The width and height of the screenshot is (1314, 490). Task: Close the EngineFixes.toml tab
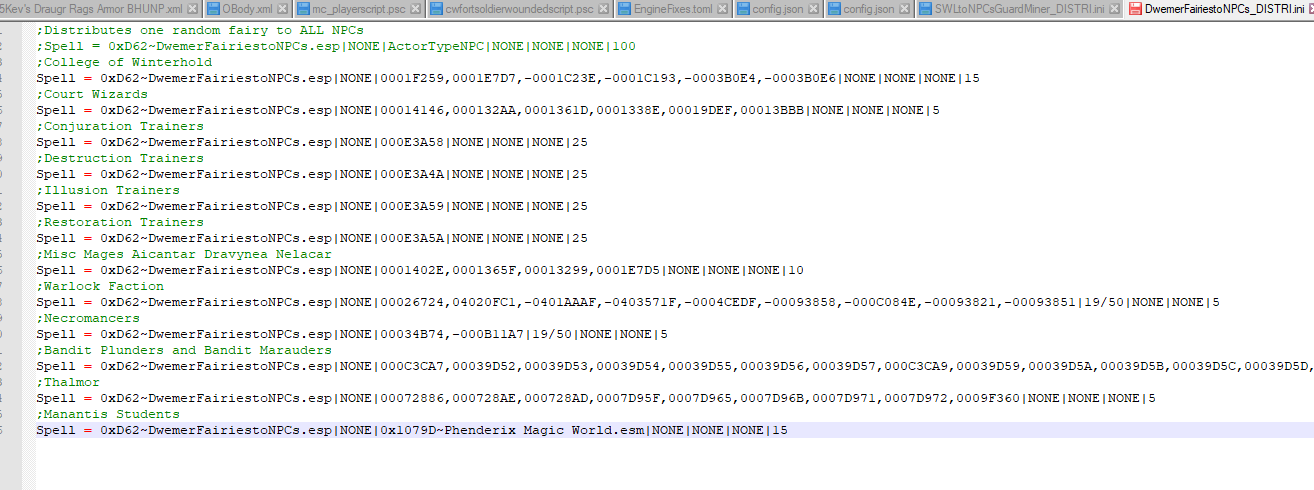724,9
